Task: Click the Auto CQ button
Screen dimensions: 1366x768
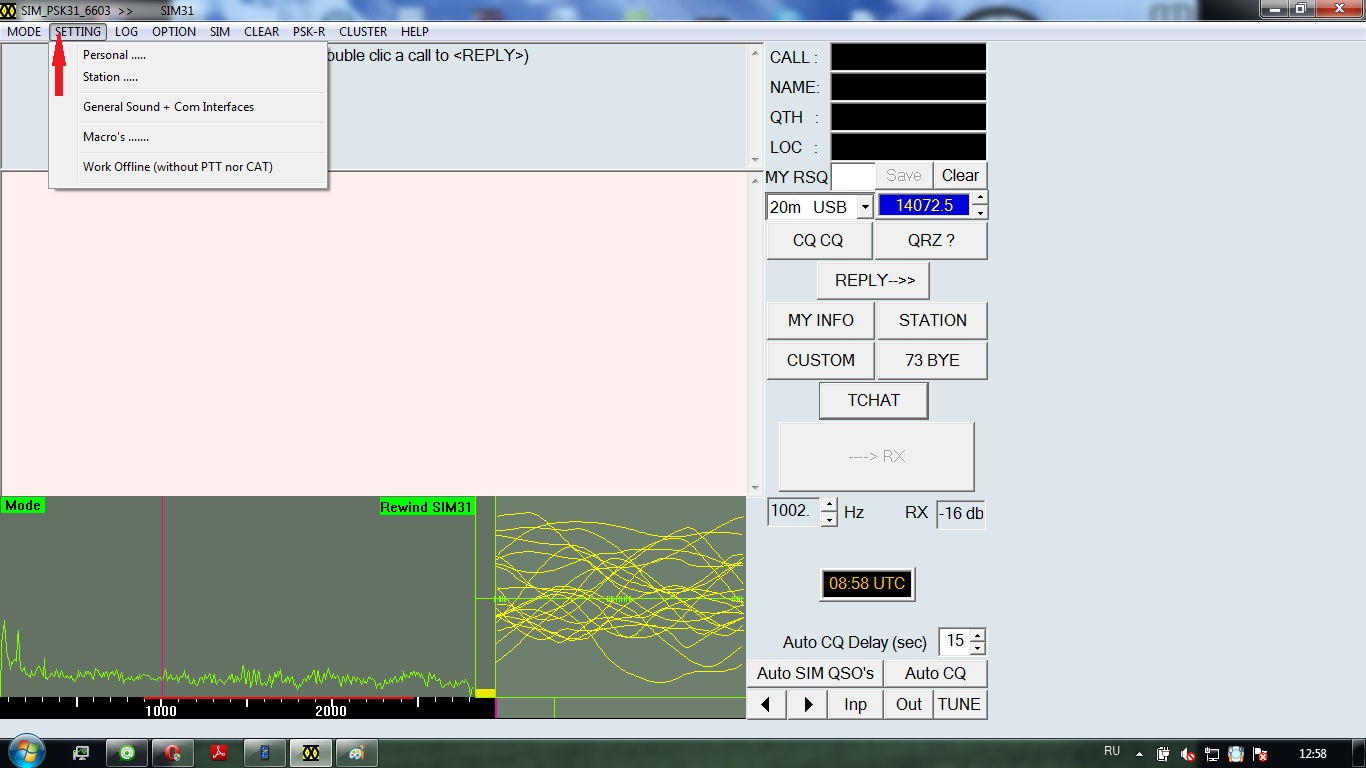Action: pos(936,673)
